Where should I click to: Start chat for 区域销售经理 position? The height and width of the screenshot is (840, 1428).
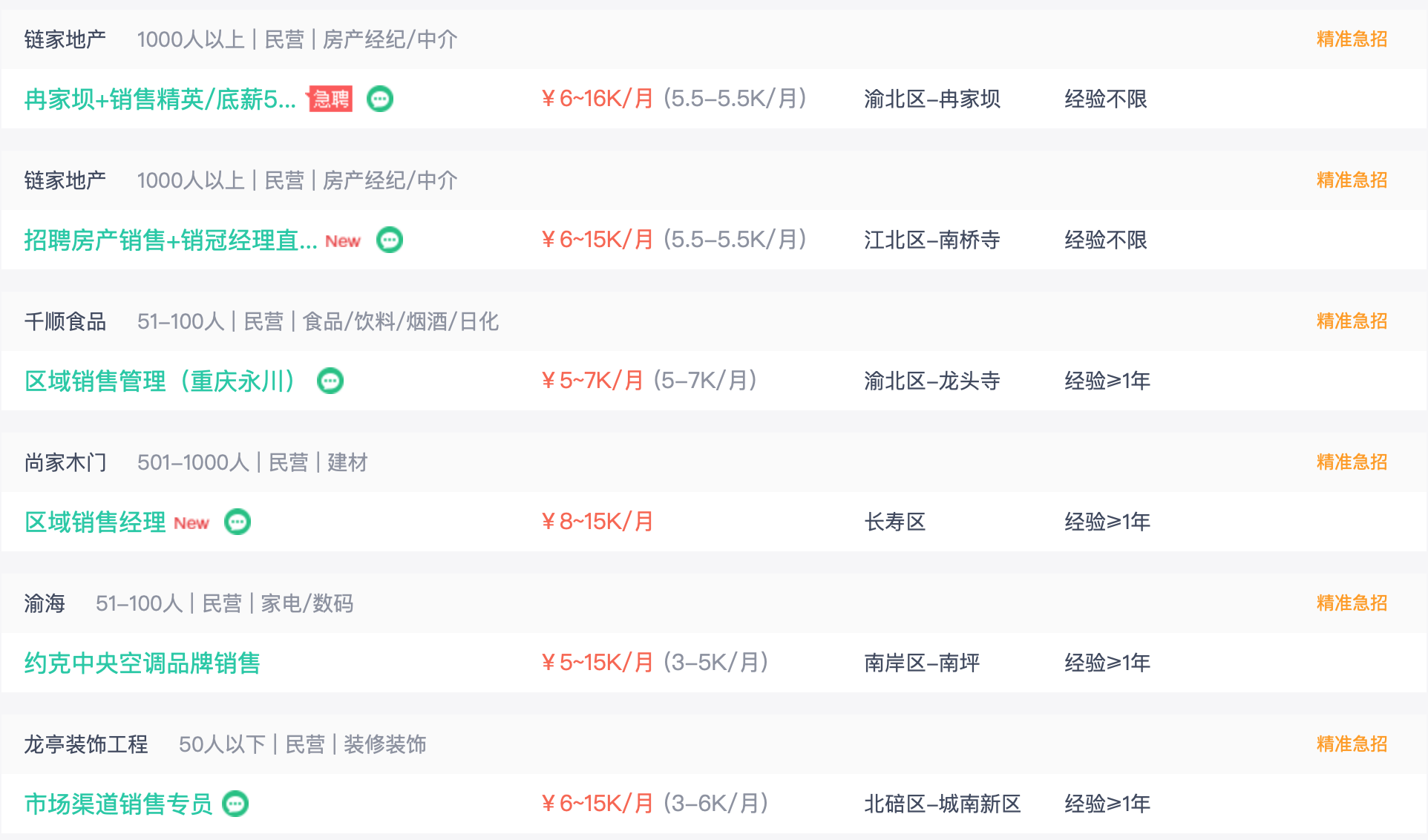[x=238, y=522]
